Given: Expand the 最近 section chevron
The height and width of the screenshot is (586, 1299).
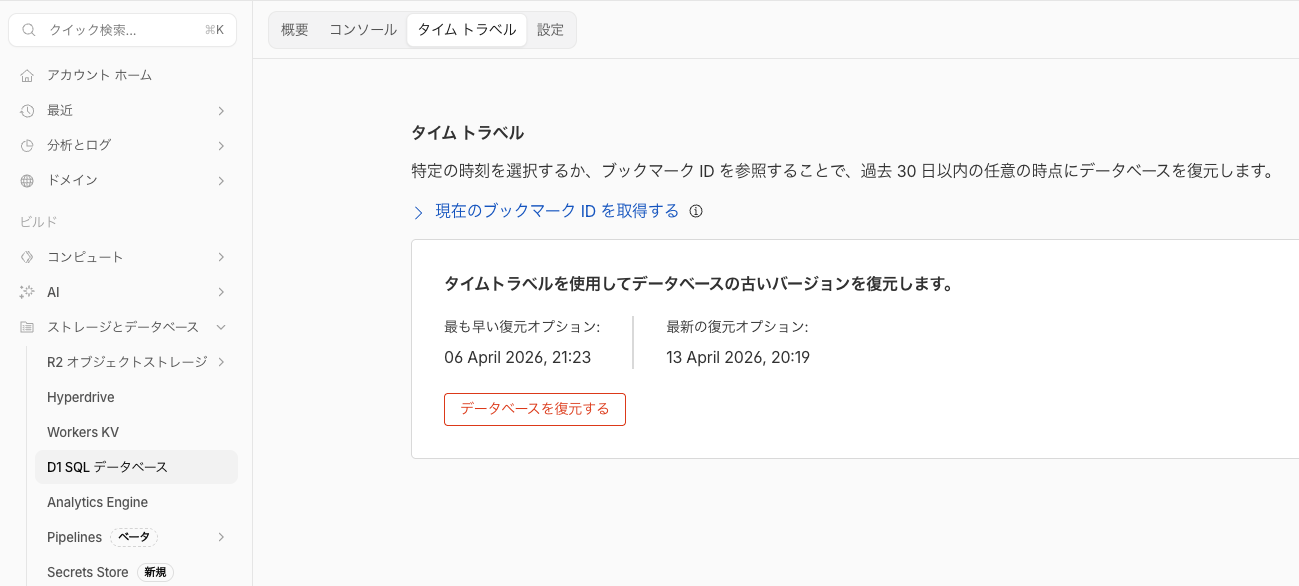Looking at the screenshot, I should [221, 110].
